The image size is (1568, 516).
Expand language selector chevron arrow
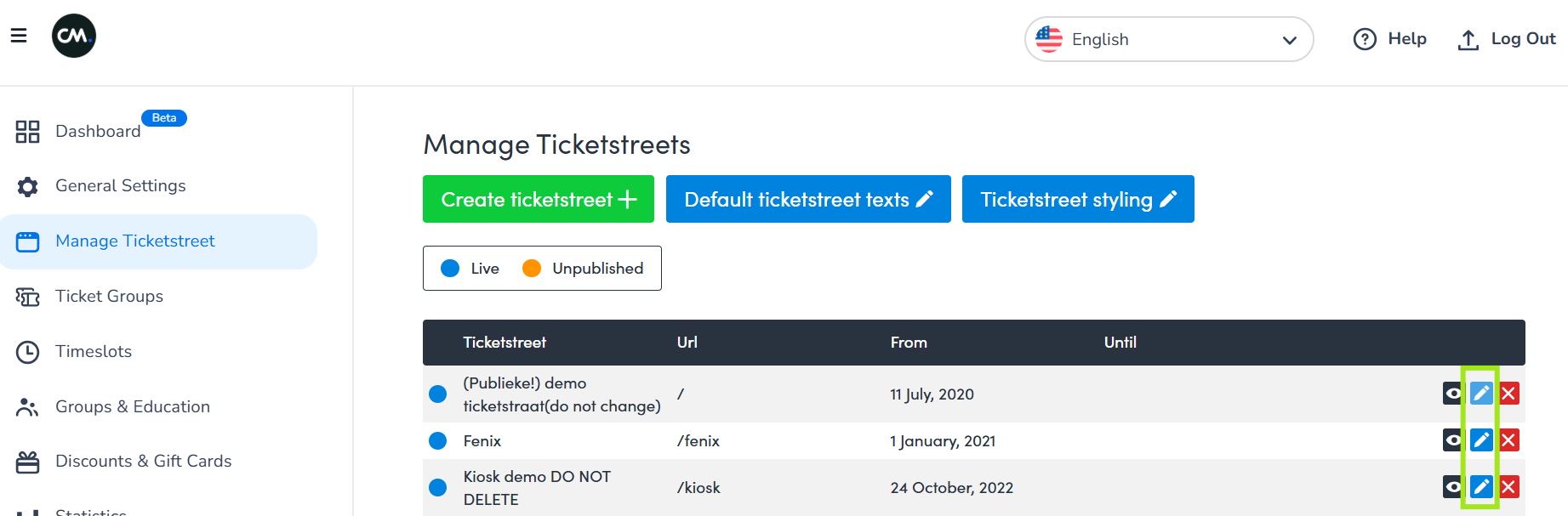pyautogui.click(x=1290, y=40)
